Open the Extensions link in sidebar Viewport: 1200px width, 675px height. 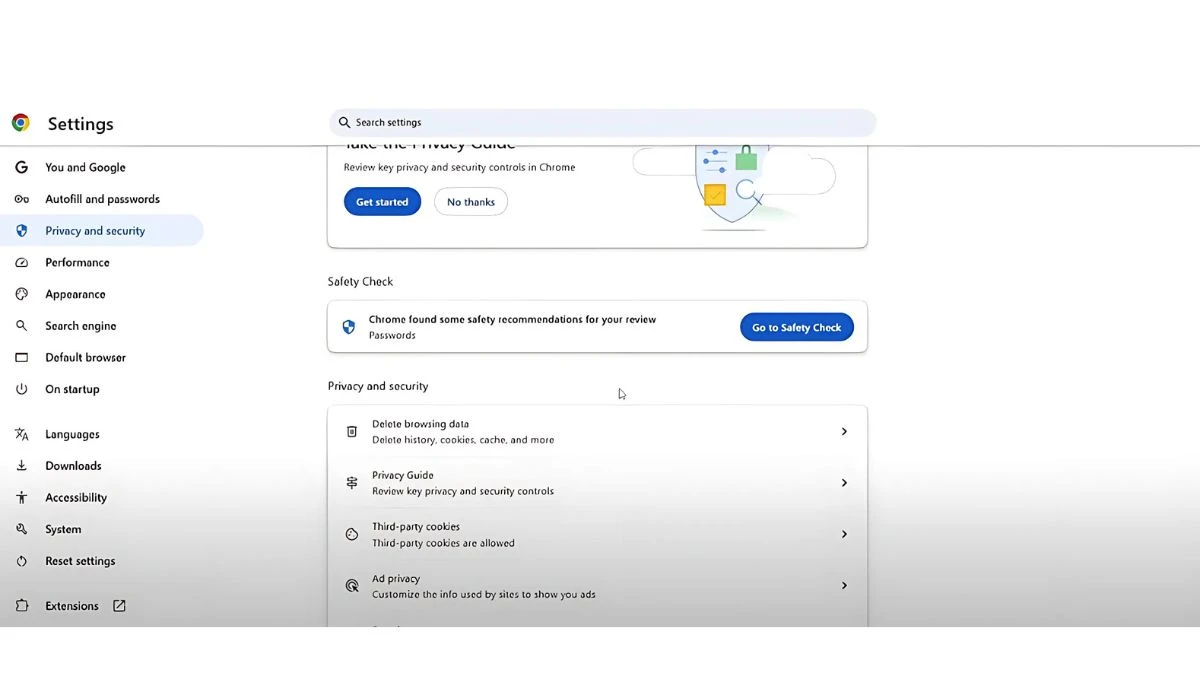72,606
